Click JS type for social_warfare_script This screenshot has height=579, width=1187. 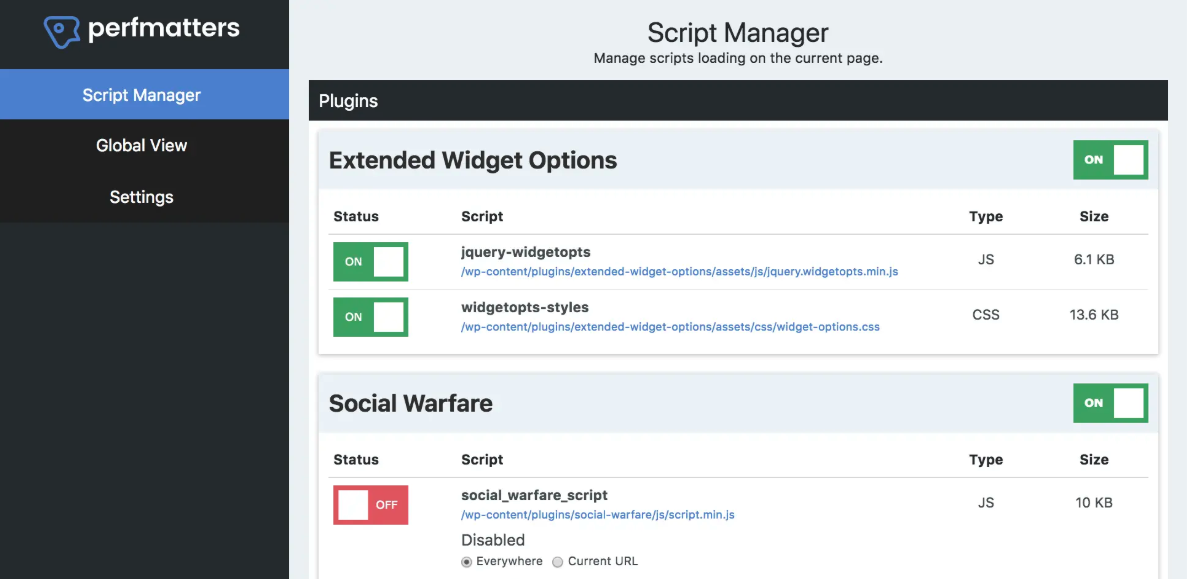click(x=986, y=503)
